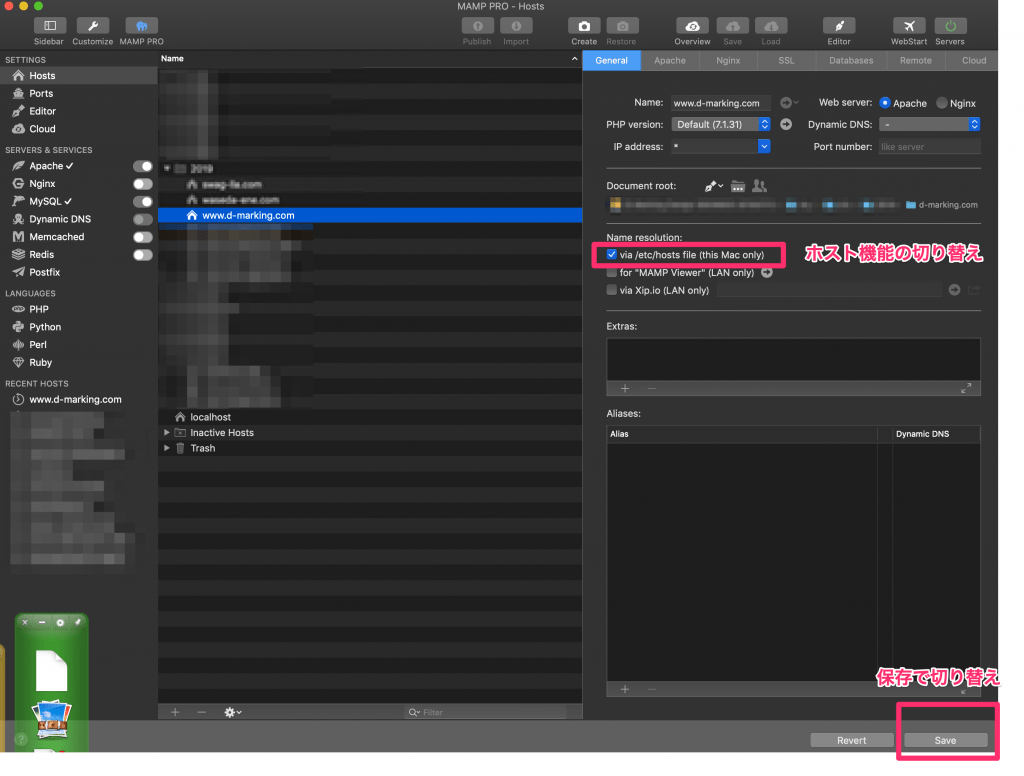Screen dimensions: 1024x776
Task: Expand the Trash group
Action: click(x=167, y=448)
